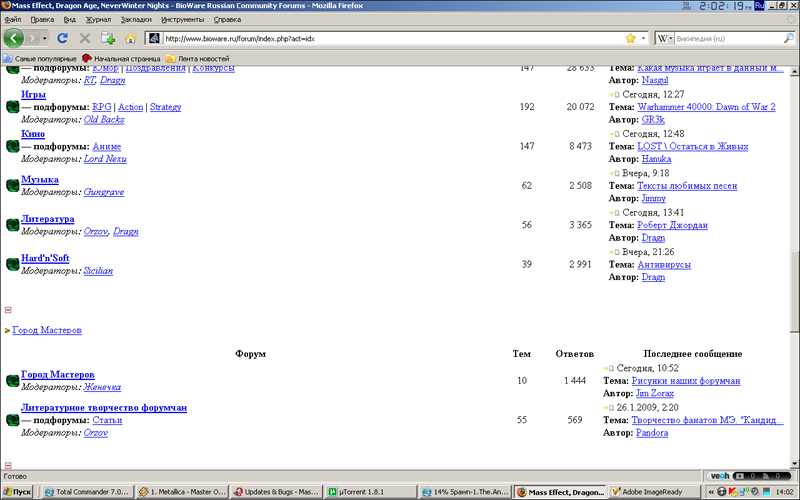The image size is (800, 500).
Task: Open the RPG subforum link
Action: click(x=102, y=107)
